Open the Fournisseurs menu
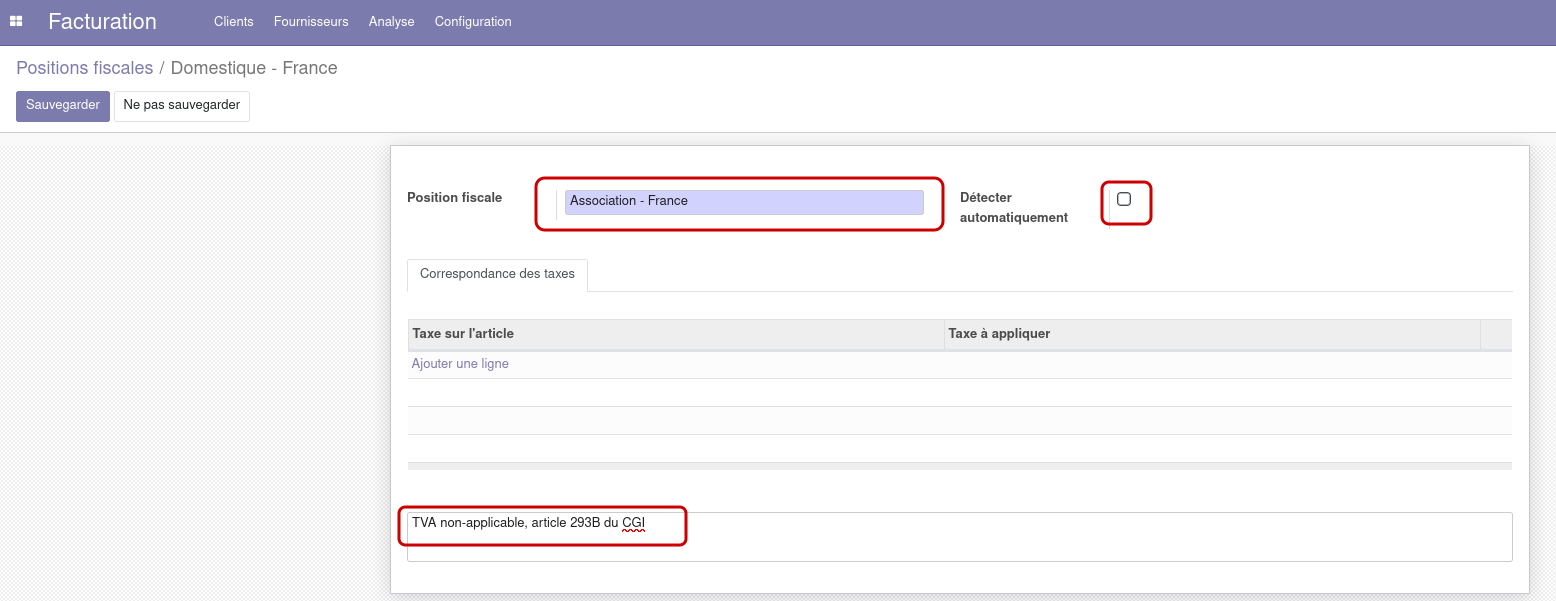The image size is (1556, 601). point(311,21)
